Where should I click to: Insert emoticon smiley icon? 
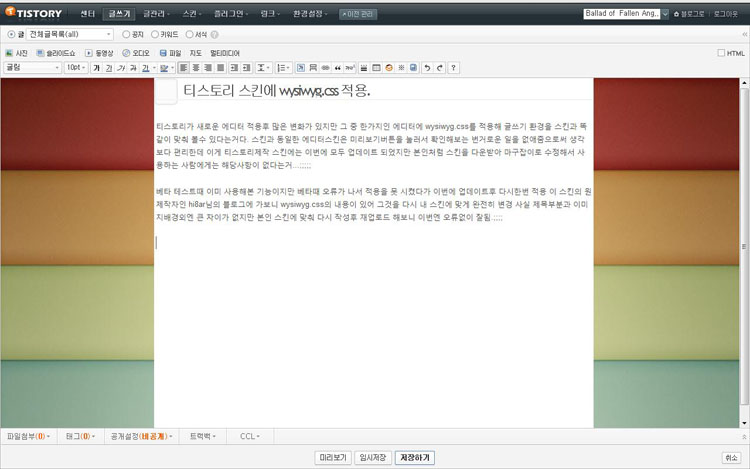(x=389, y=68)
